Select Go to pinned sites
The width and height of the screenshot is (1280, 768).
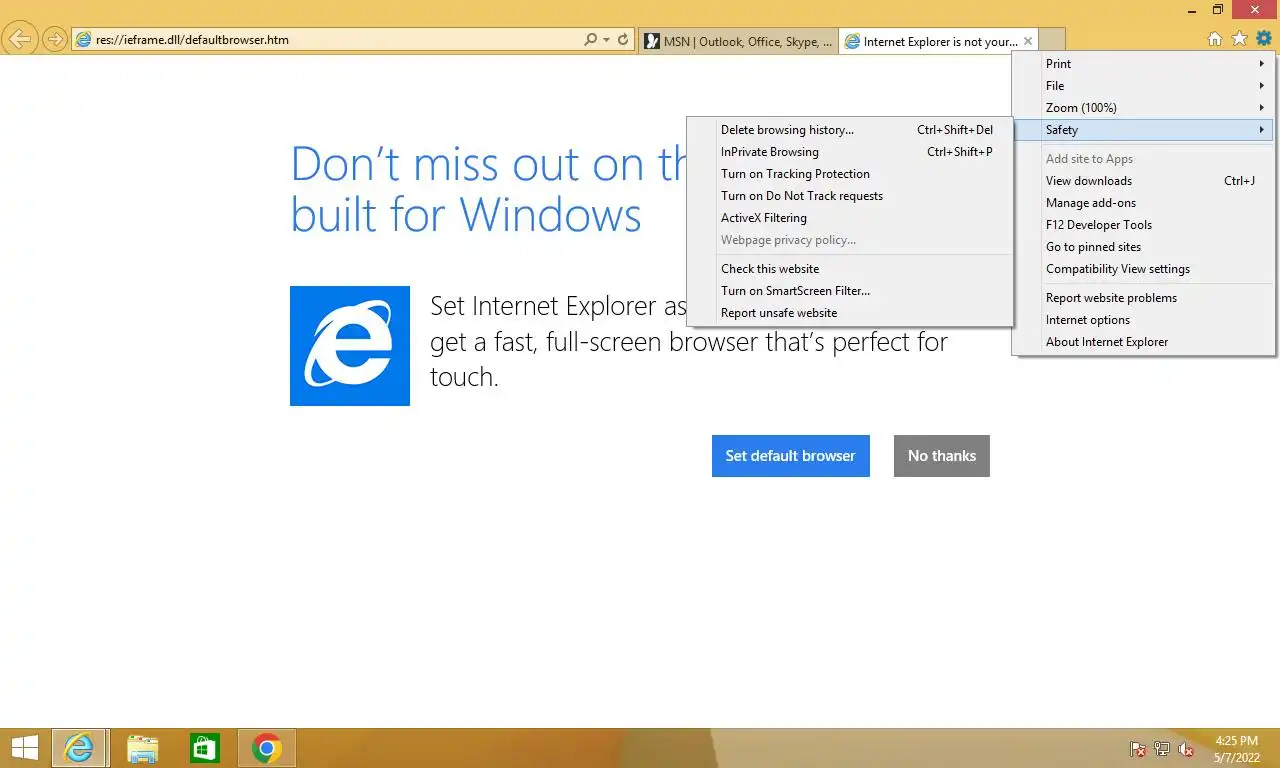click(1144, 246)
